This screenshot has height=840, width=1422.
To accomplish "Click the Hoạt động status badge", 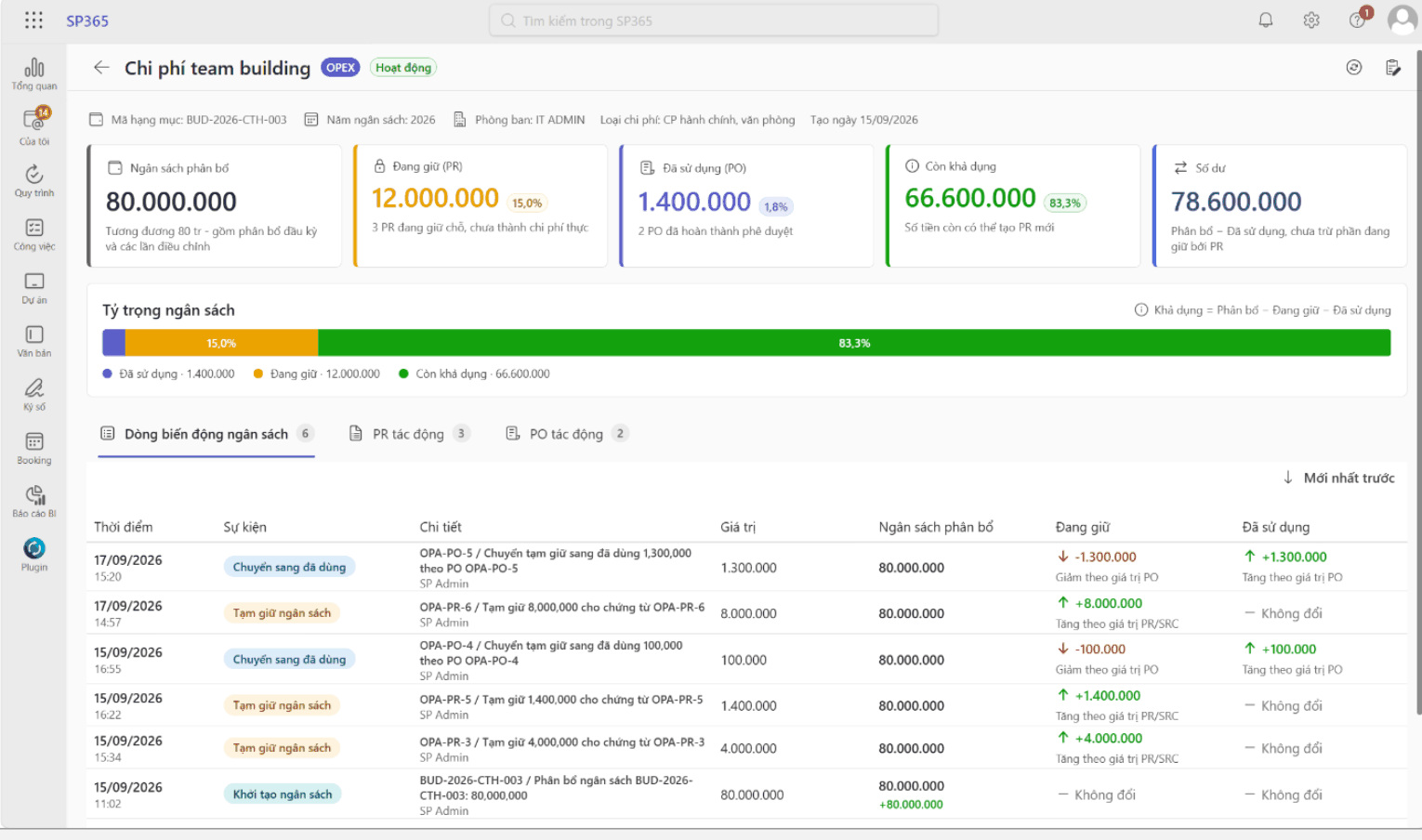I will 403,68.
